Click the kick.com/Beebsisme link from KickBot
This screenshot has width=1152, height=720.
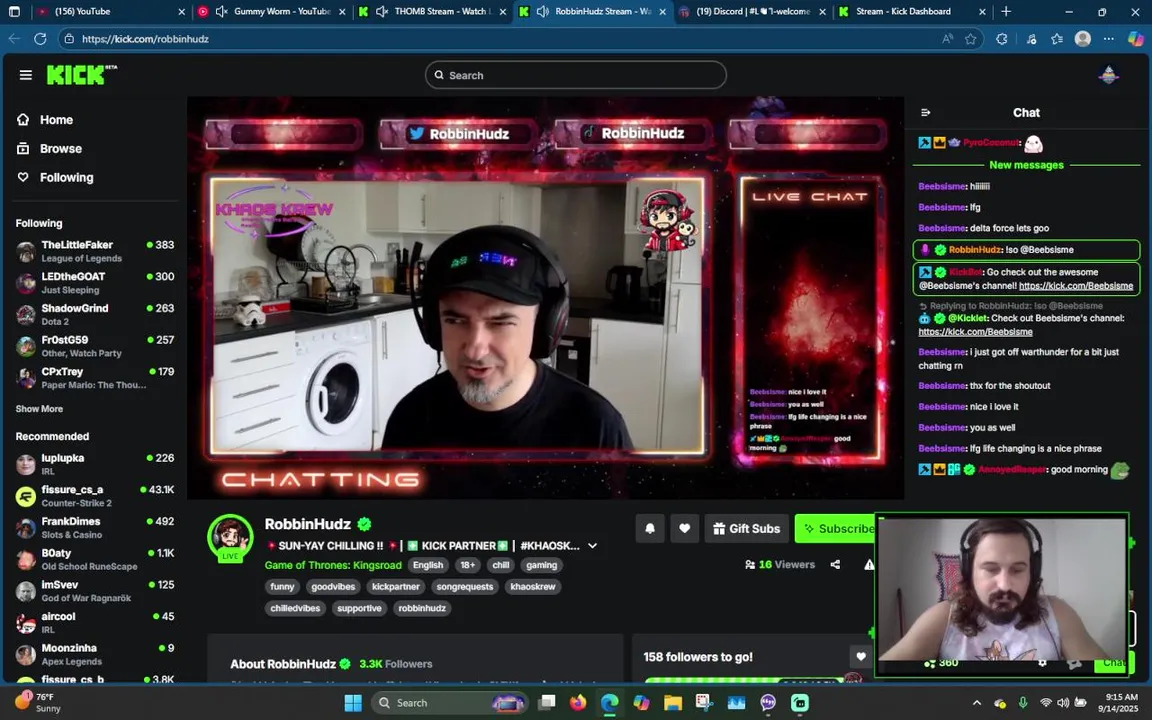tap(1076, 286)
